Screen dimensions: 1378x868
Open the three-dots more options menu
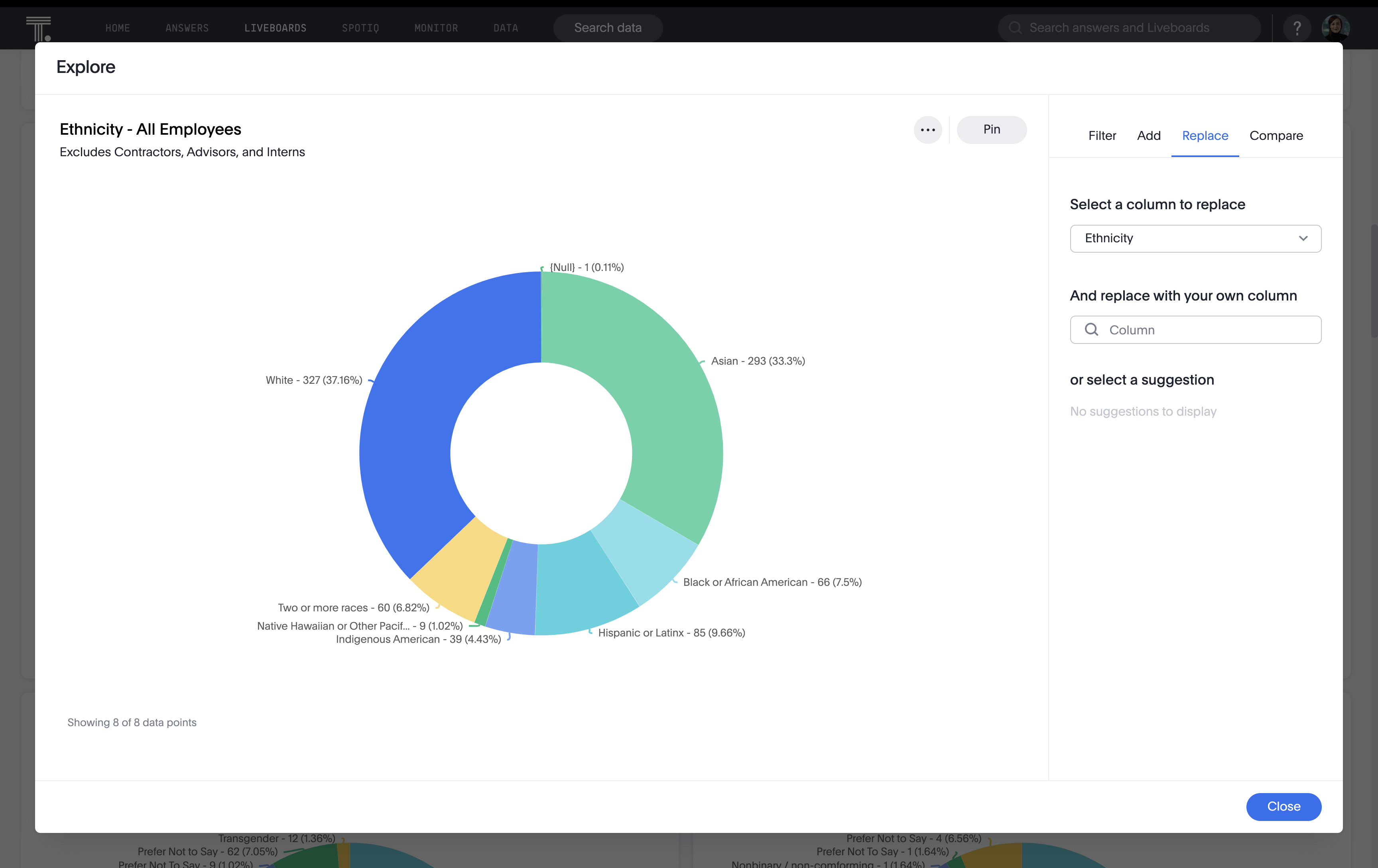pos(927,130)
